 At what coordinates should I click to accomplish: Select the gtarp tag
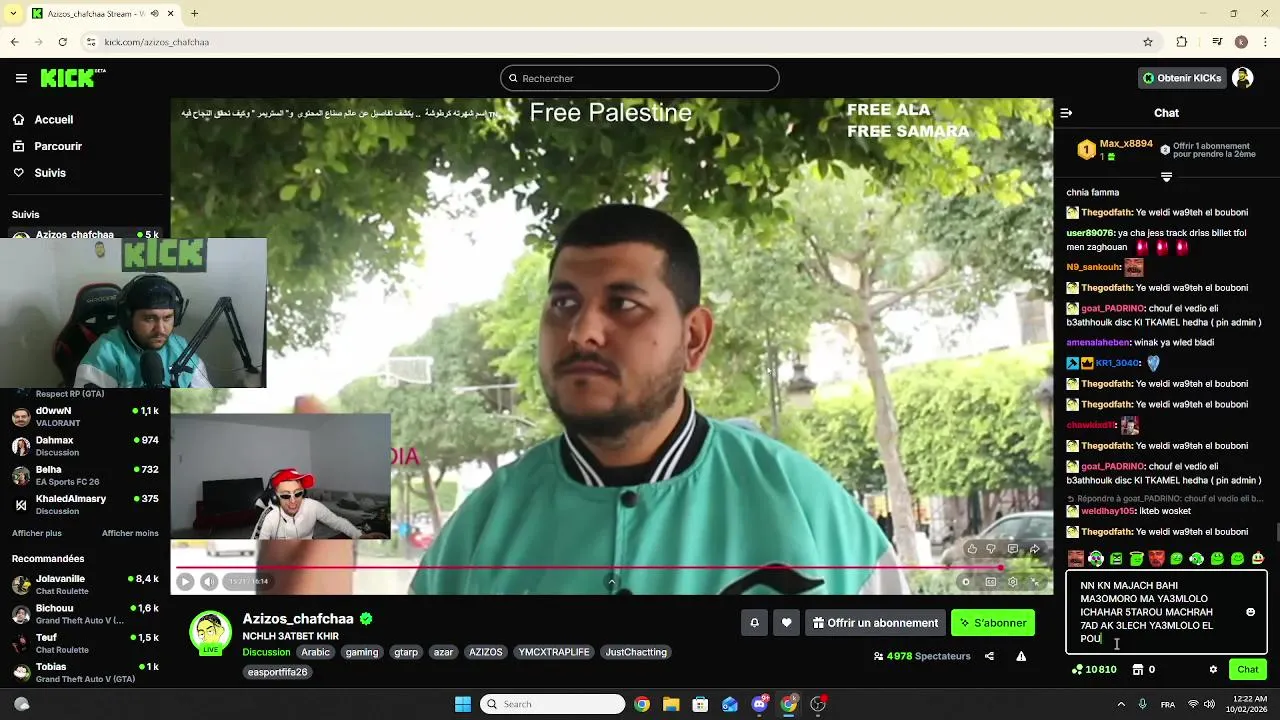click(x=406, y=652)
